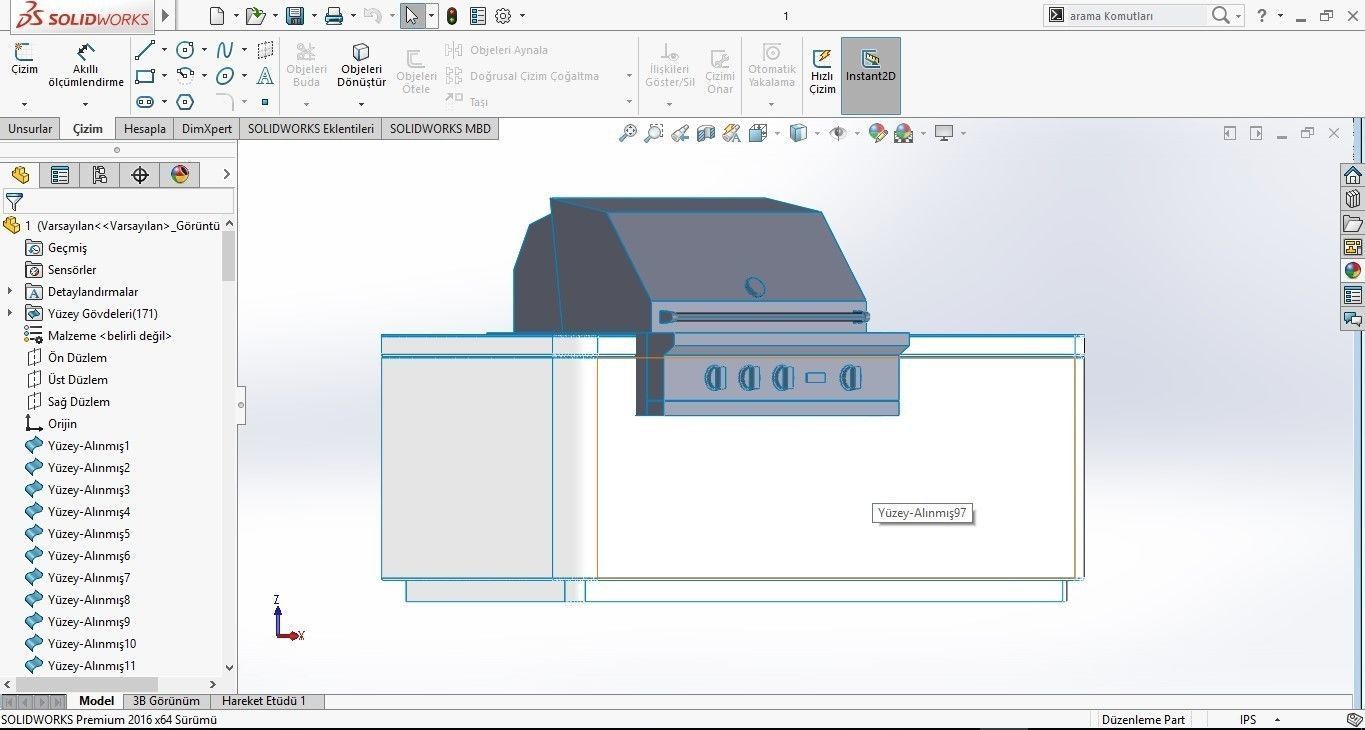Click the IPS unit system status entry
Screen dimensions: 1365x730
[x=1248, y=720]
